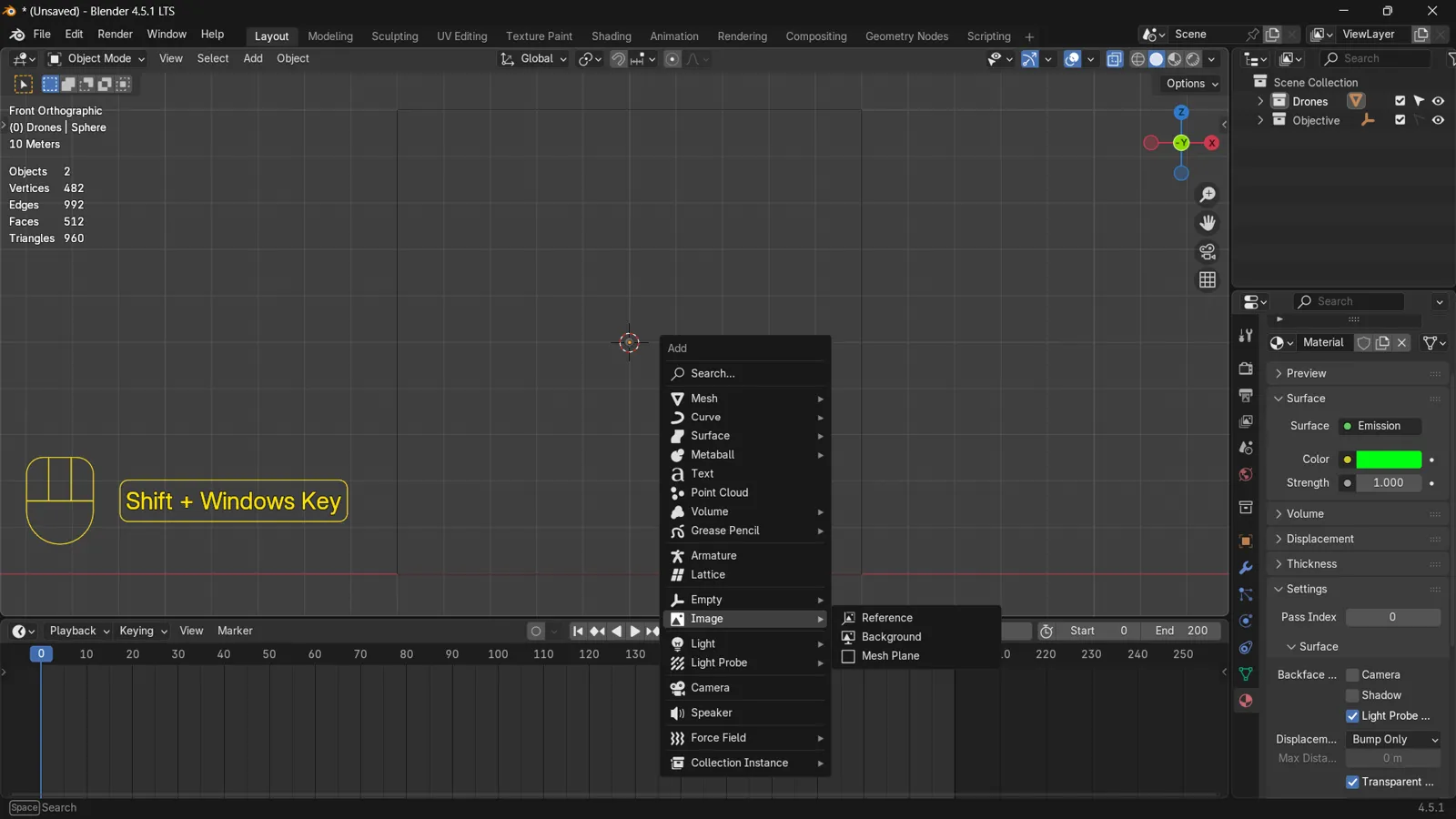Open the Output properties tab icon
The width and height of the screenshot is (1456, 819).
(1246, 395)
